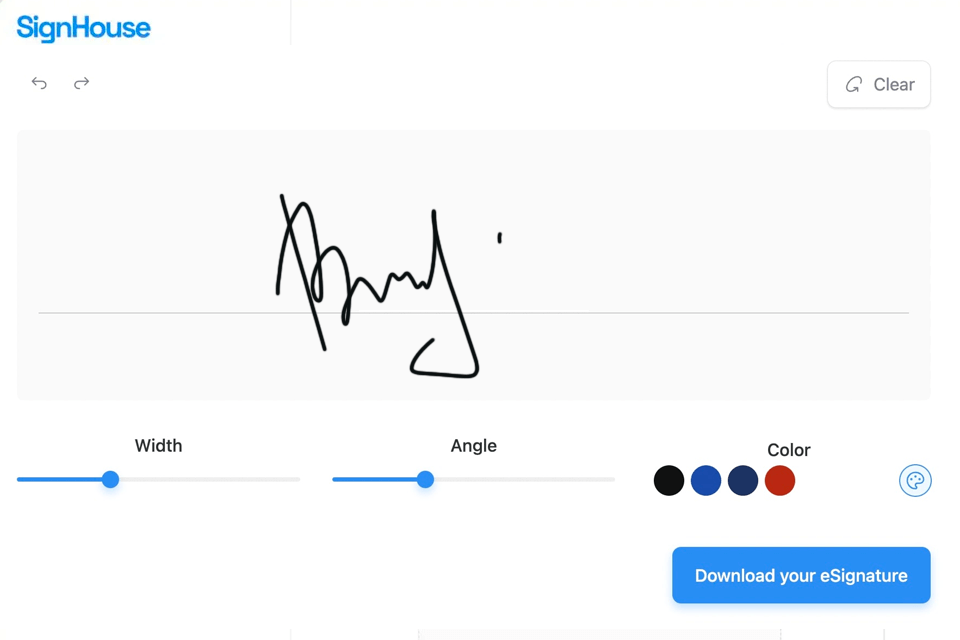
Task: Click the redo arrow icon
Action: (x=81, y=83)
